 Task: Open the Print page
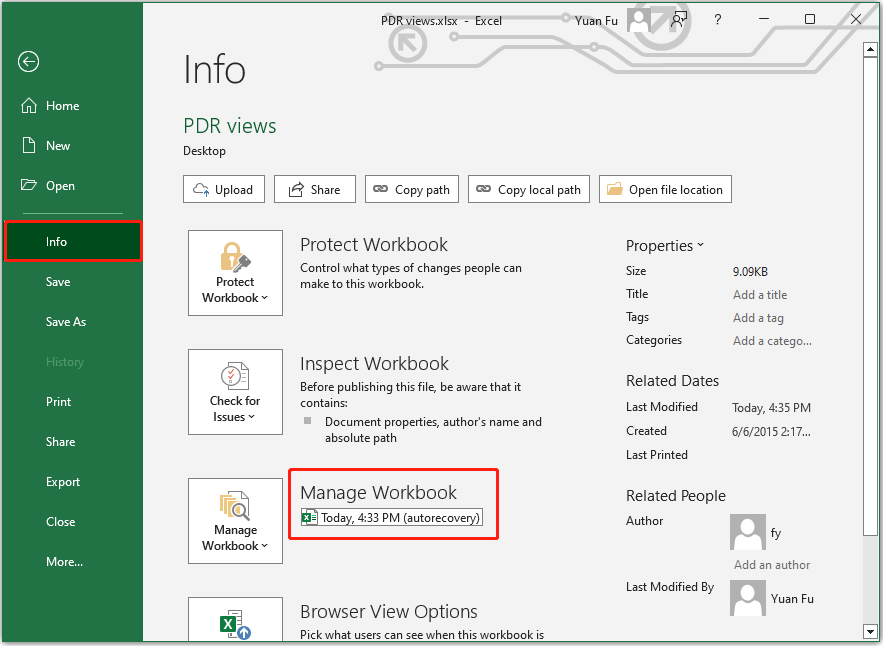[x=72, y=402]
